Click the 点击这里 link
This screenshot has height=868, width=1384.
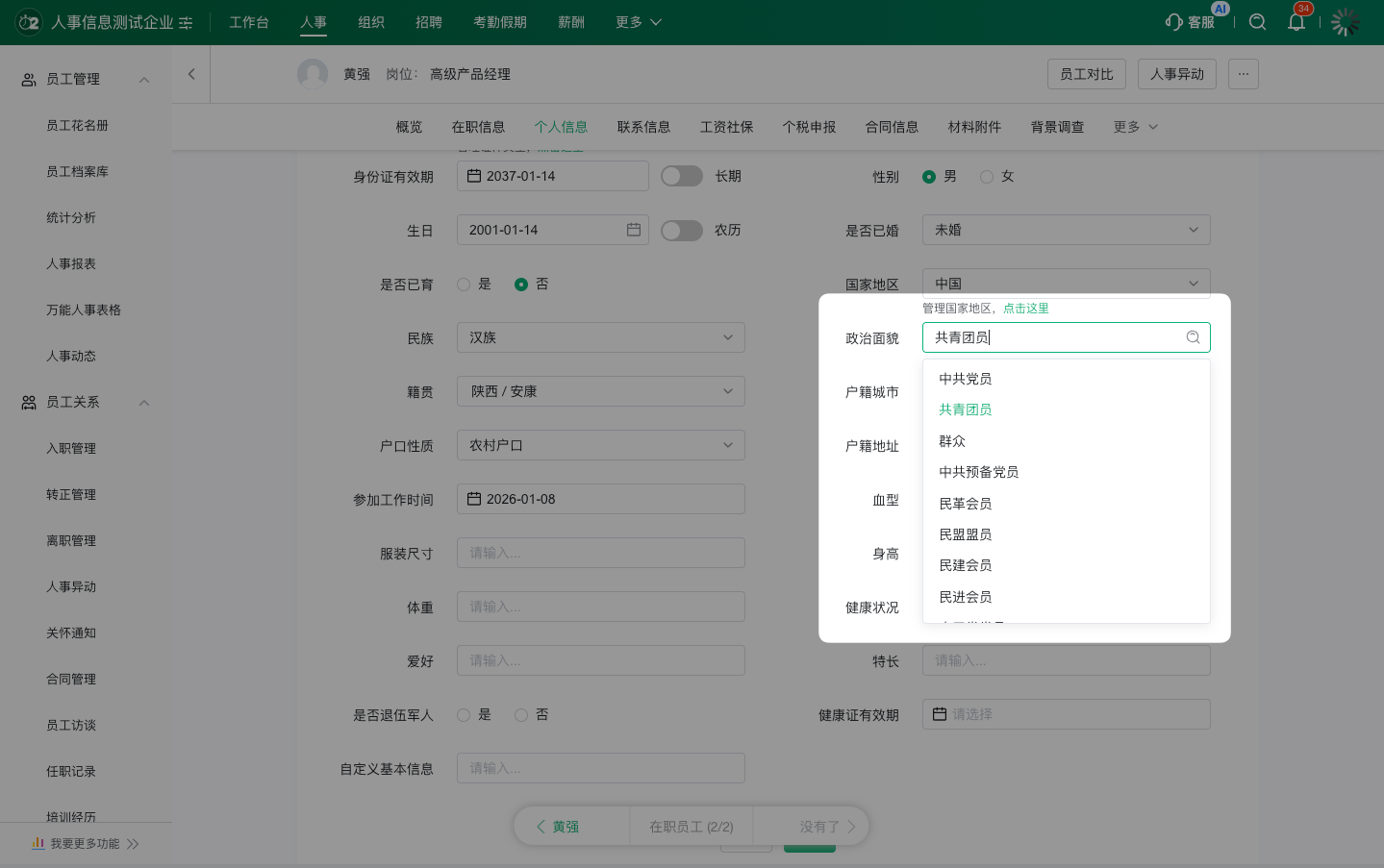coord(1025,309)
